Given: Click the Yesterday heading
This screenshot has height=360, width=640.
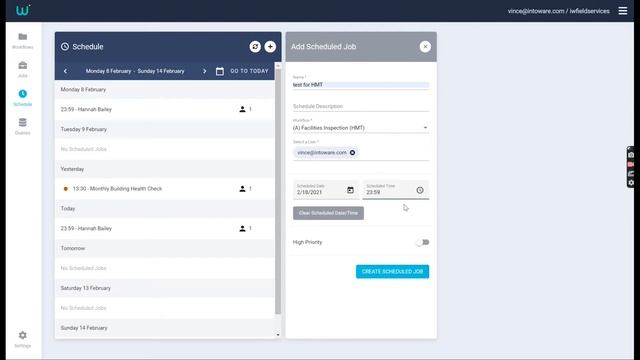Looking at the screenshot, I should pyautogui.click(x=72, y=169).
